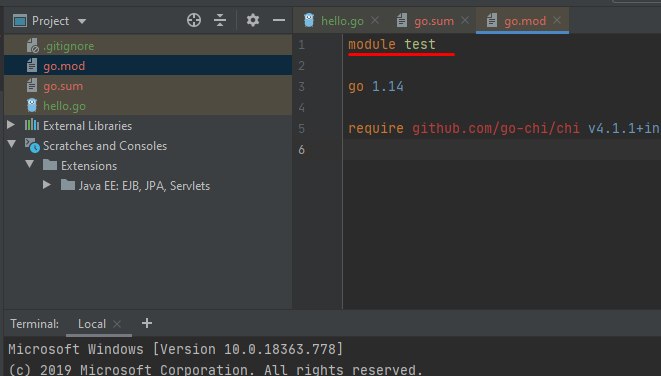
Task: Click the 'module' keyword in editor
Action: (x=372, y=44)
